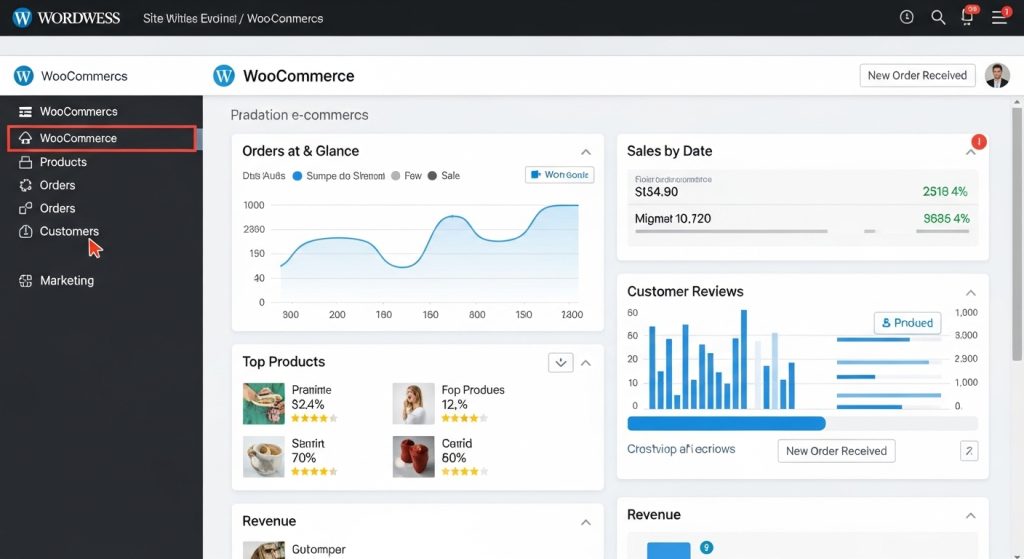Screen dimensions: 1024x559
Task: Click the red alert badge on Sales by Date
Action: (978, 142)
